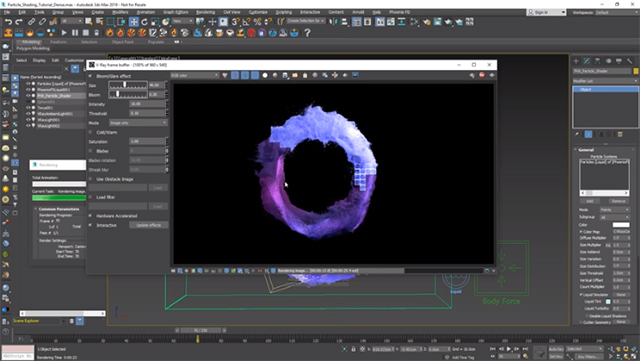Click the first fire preset icon in Phoenix toolbar
The width and height of the screenshot is (640, 361).
[x=110, y=33]
